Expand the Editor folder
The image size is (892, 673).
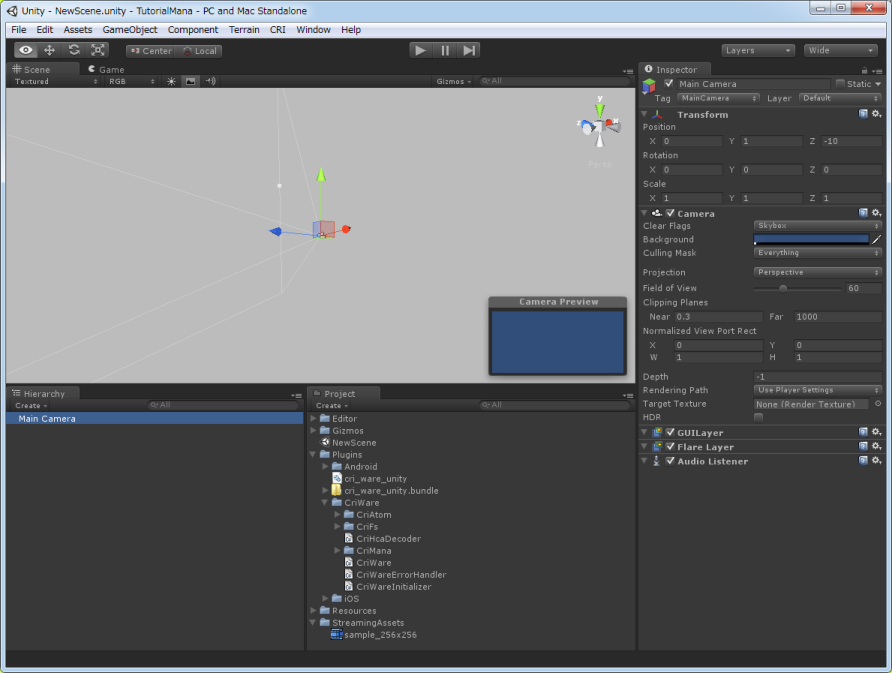[313, 418]
